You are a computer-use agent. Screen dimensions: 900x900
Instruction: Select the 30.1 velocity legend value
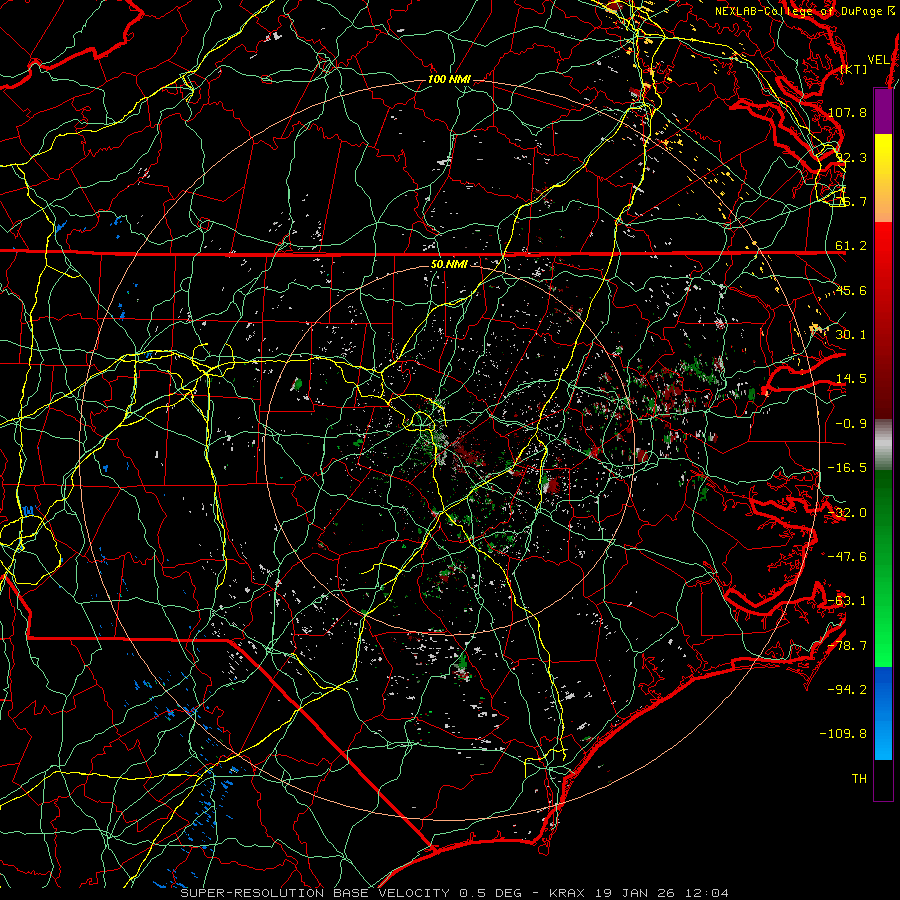(851, 335)
